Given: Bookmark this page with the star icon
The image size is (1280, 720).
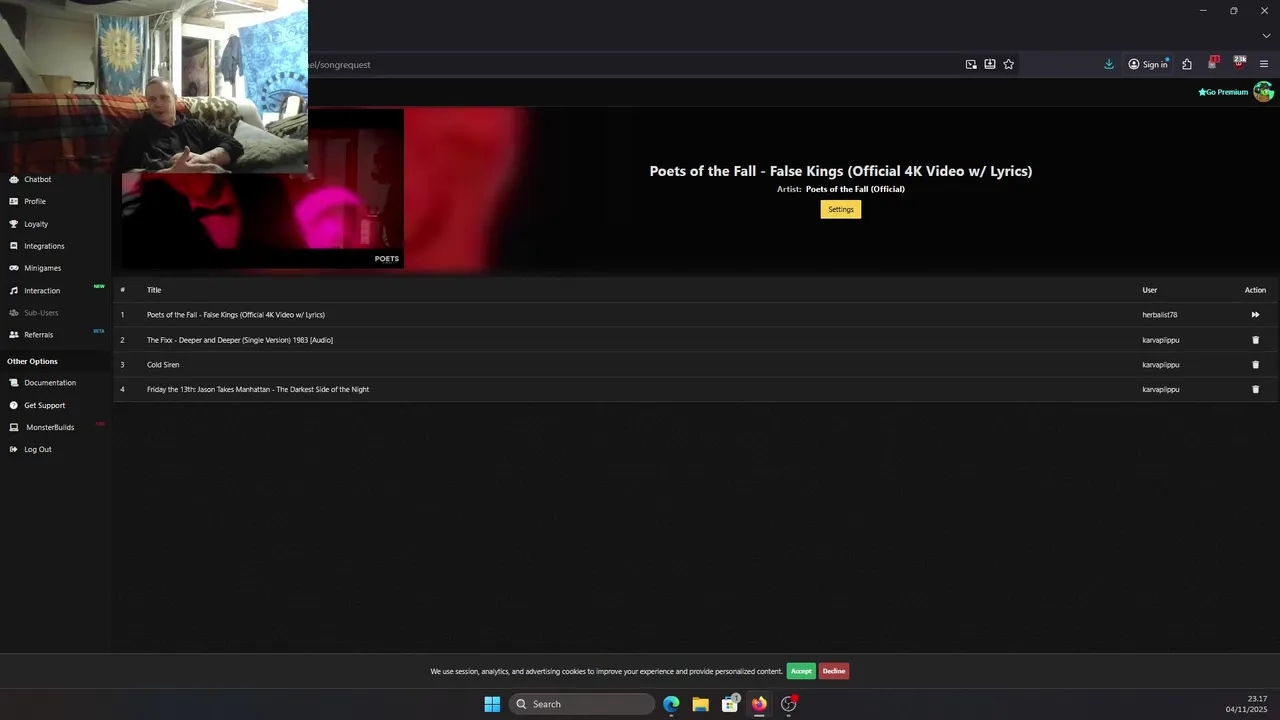Looking at the screenshot, I should click(x=1009, y=64).
